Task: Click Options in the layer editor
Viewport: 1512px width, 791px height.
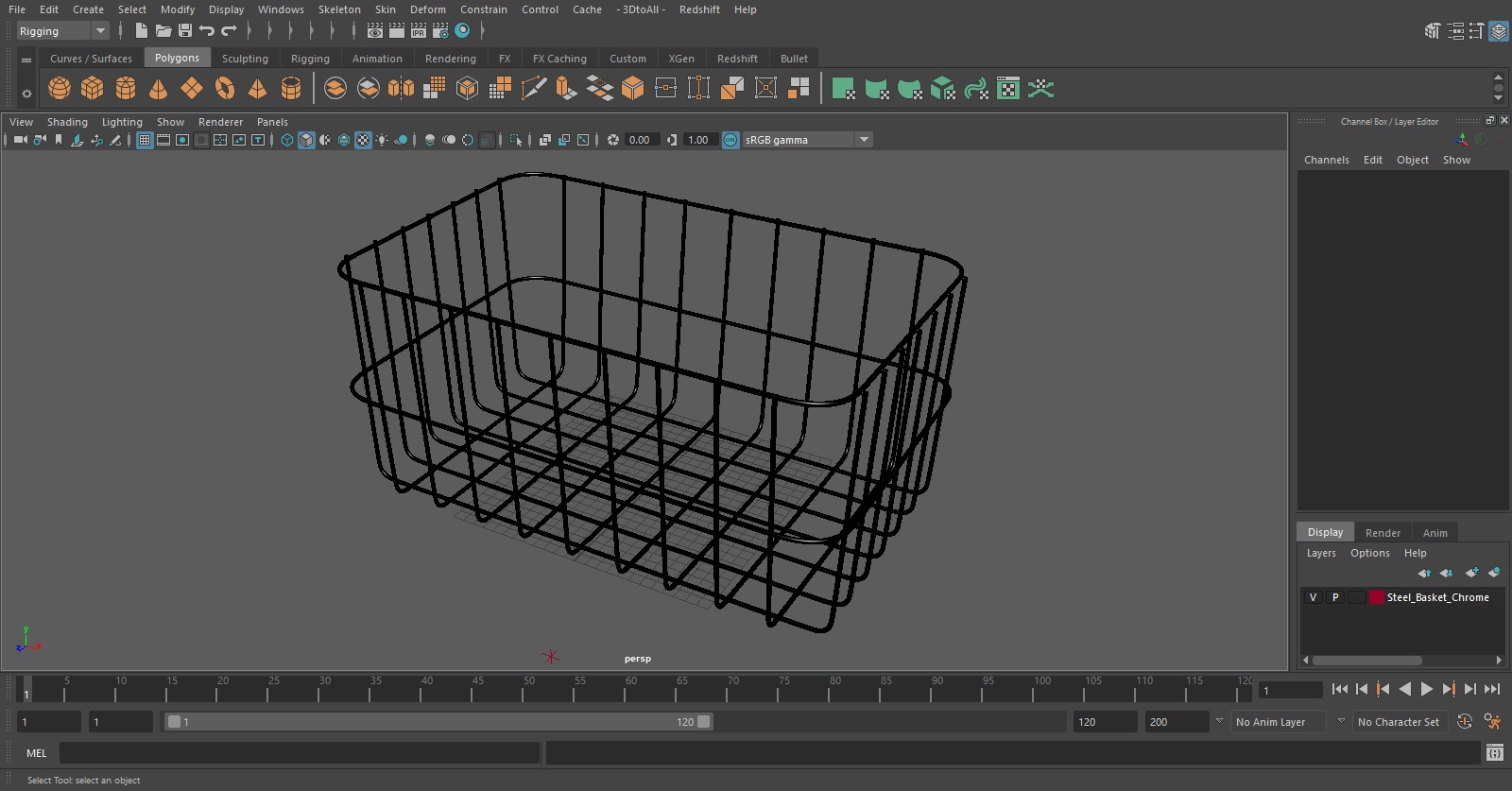Action: [1369, 553]
